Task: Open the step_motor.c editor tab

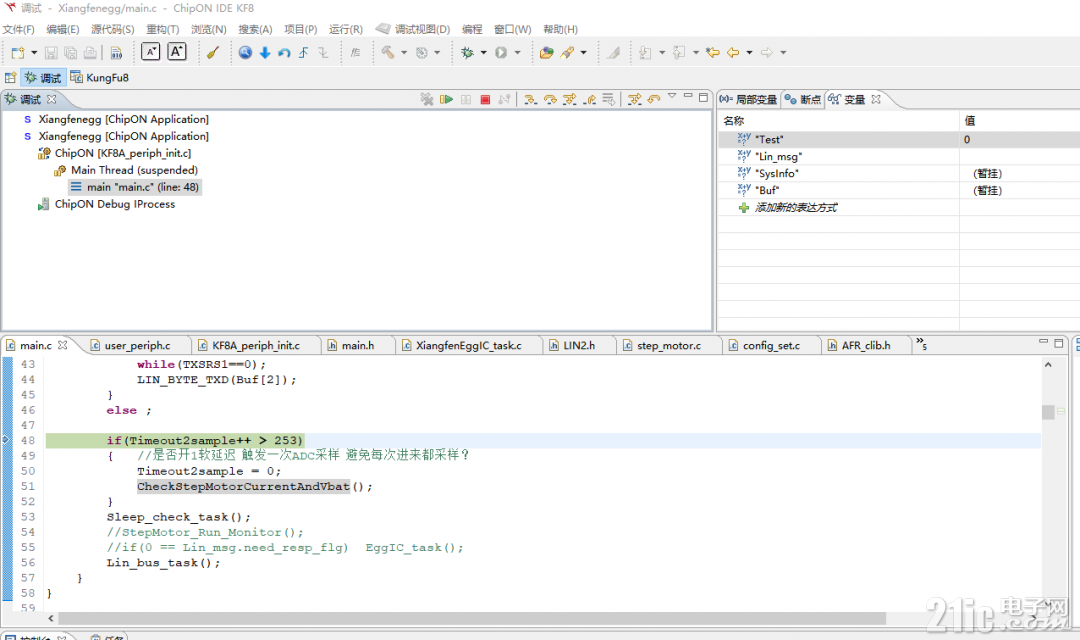Action: pos(668,345)
